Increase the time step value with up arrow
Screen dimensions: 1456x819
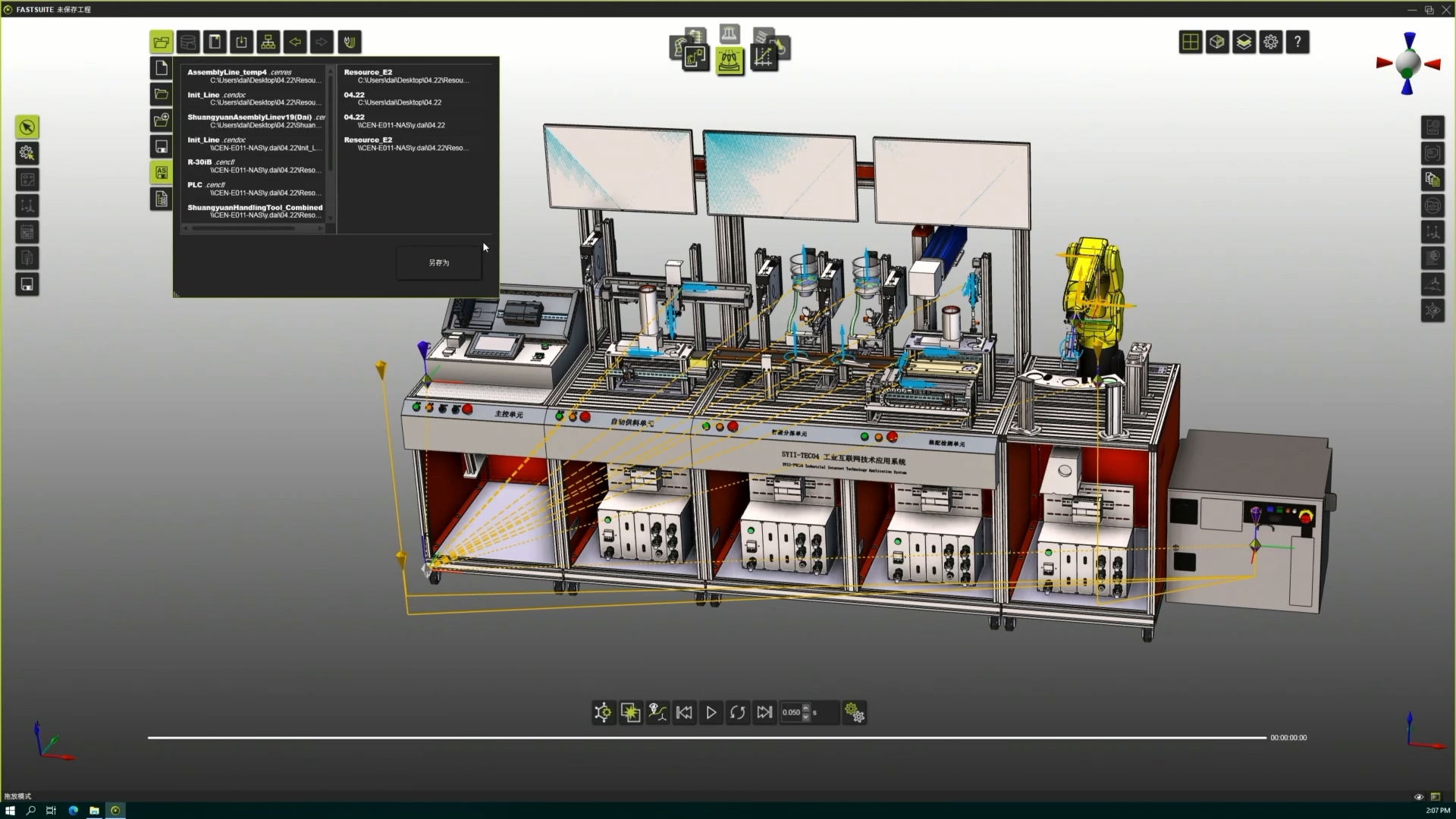tap(806, 708)
